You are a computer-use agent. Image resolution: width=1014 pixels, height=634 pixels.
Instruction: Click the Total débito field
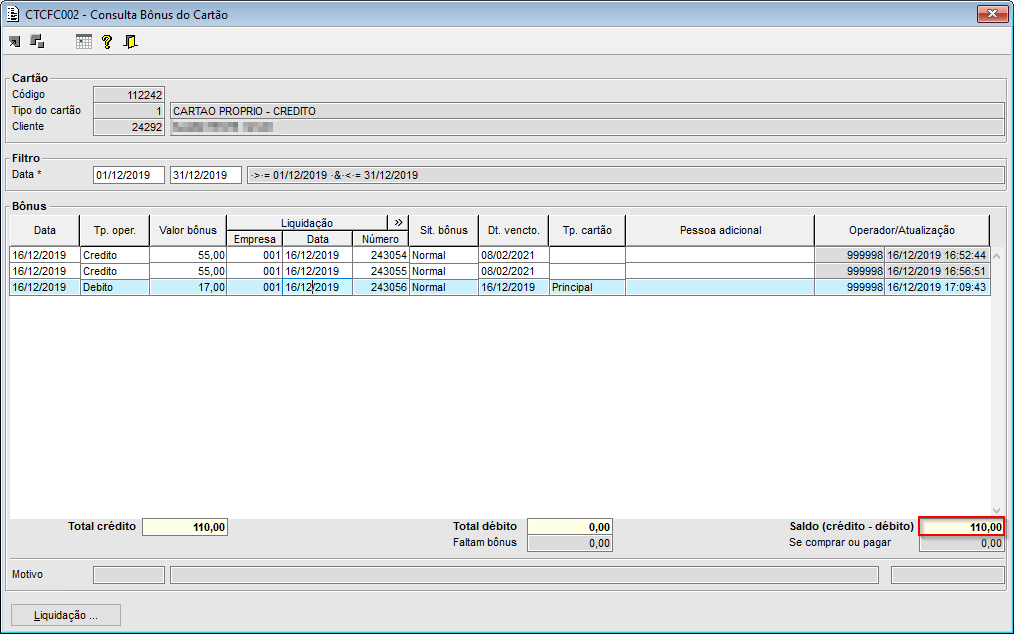(570, 527)
